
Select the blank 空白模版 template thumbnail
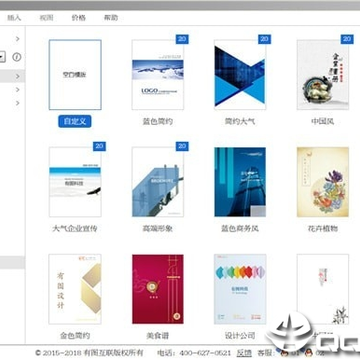tap(75, 75)
